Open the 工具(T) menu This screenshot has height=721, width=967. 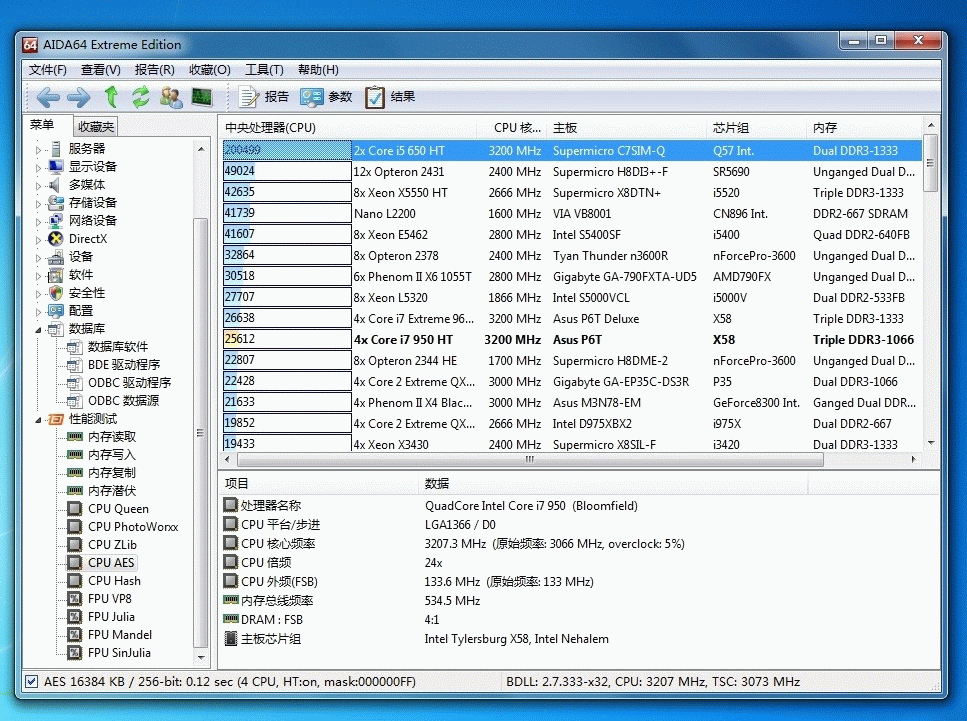pos(264,70)
